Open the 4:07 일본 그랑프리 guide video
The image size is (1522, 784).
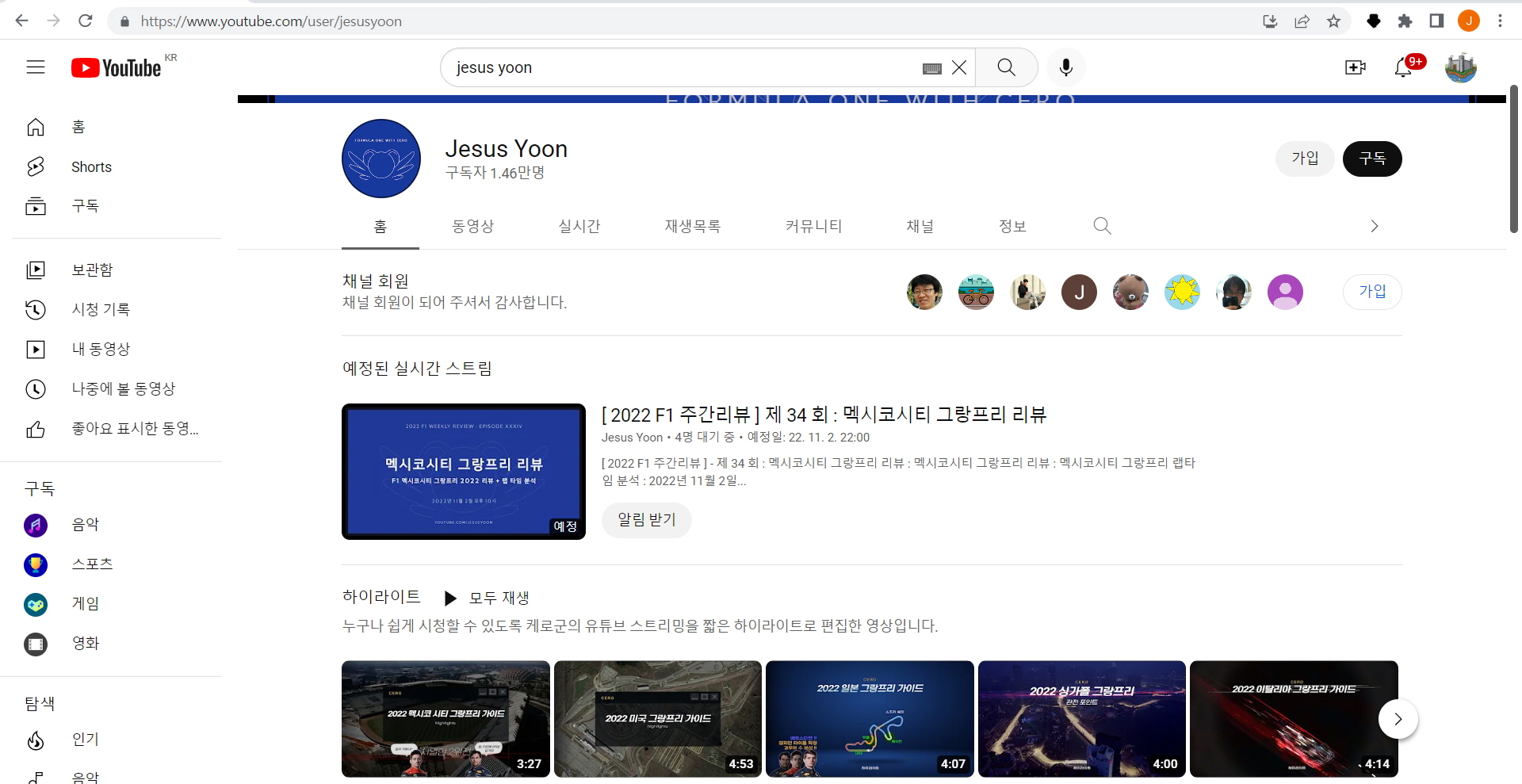[x=870, y=719]
